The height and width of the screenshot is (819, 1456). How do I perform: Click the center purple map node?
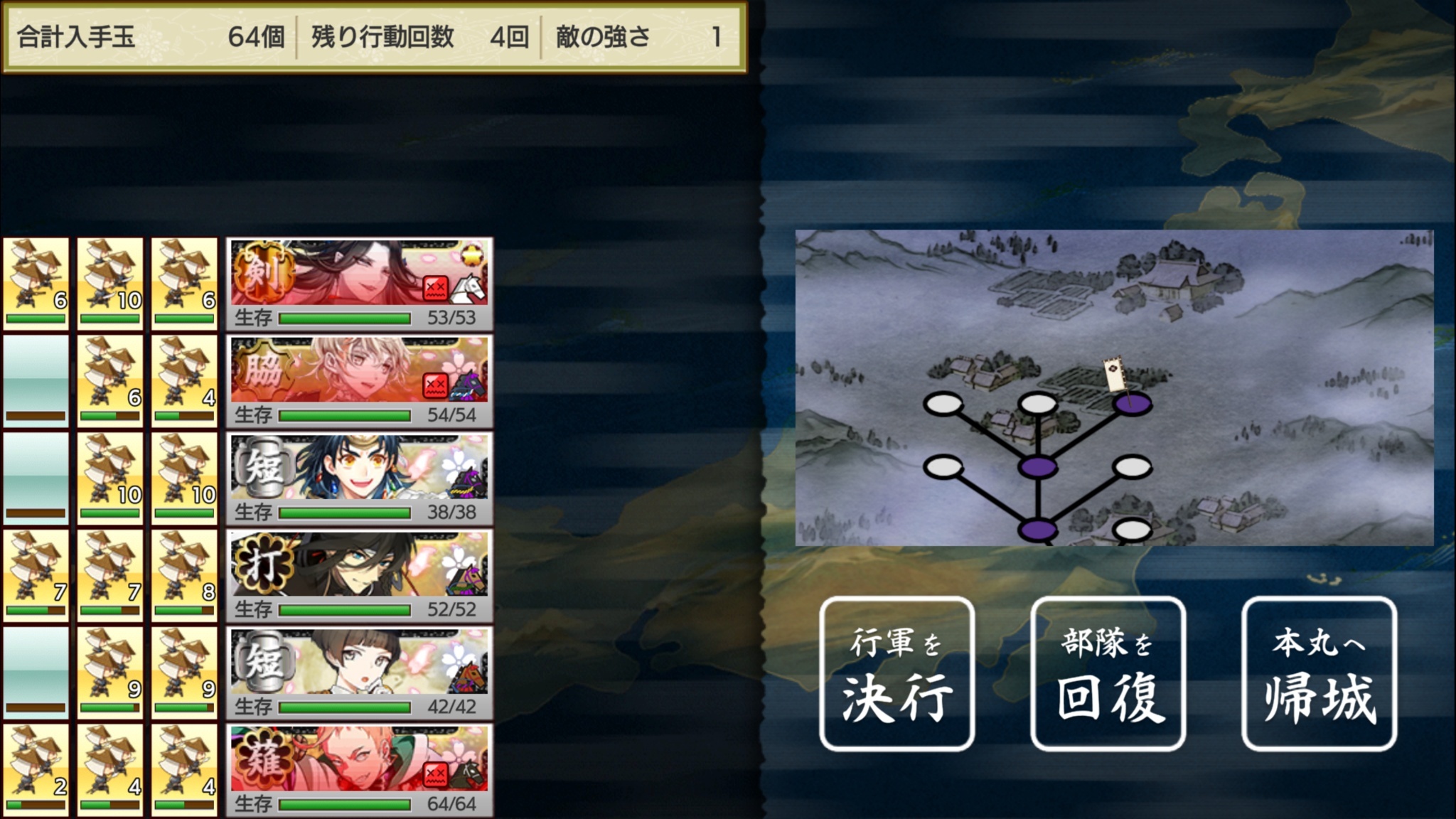point(1038,466)
